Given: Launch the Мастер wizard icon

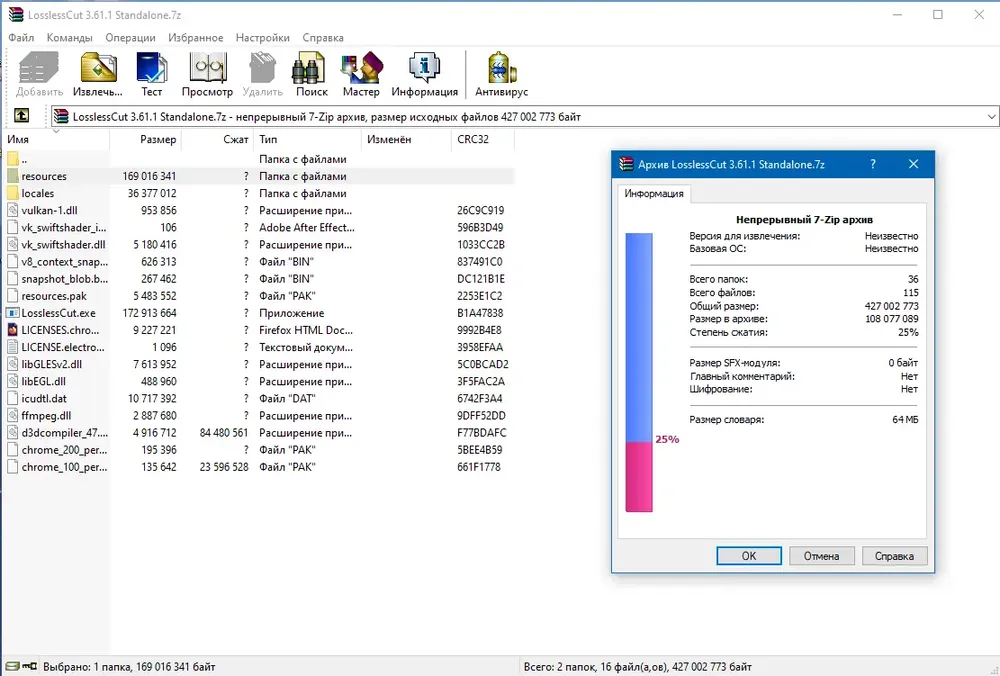Looking at the screenshot, I should [x=361, y=68].
